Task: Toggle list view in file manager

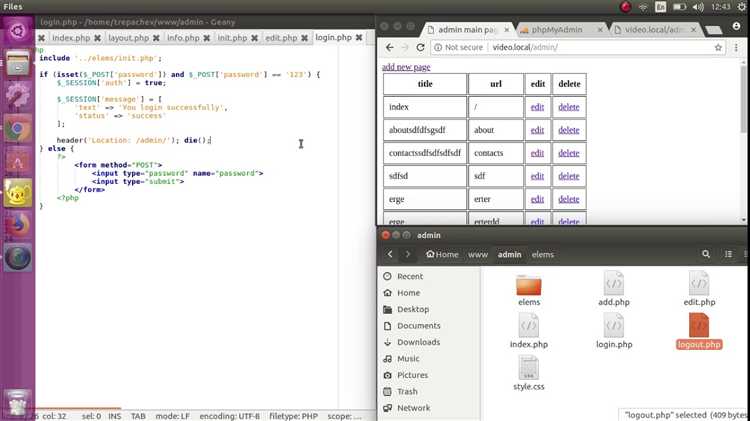Action: 728,254
